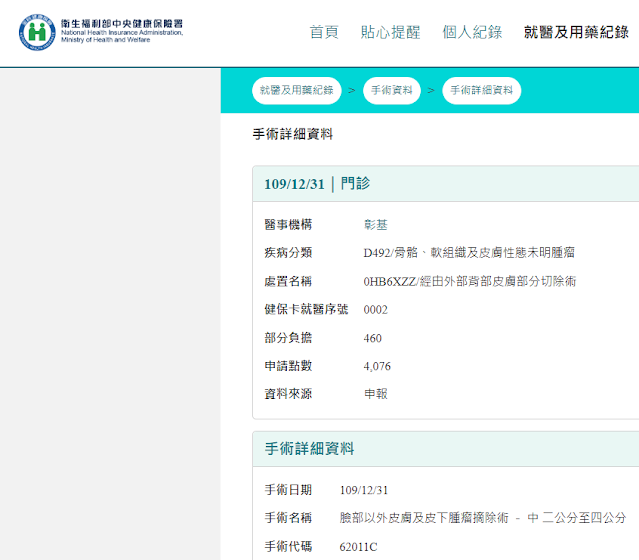The width and height of the screenshot is (639, 560).
Task: Click the second breadcrumb arrow before 手術詳細資料
Action: pyautogui.click(x=432, y=91)
